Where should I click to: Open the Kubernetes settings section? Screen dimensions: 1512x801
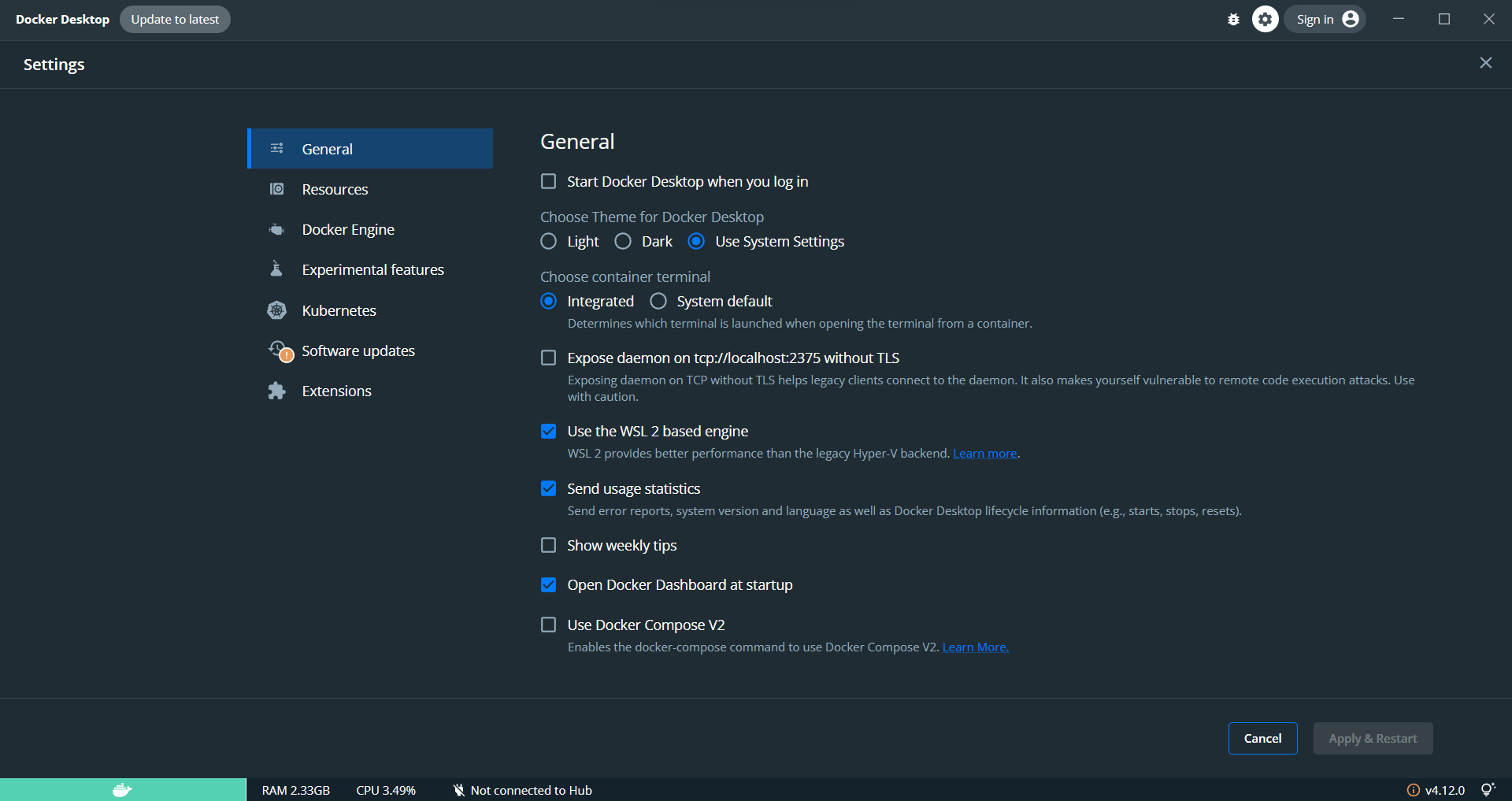tap(370, 310)
